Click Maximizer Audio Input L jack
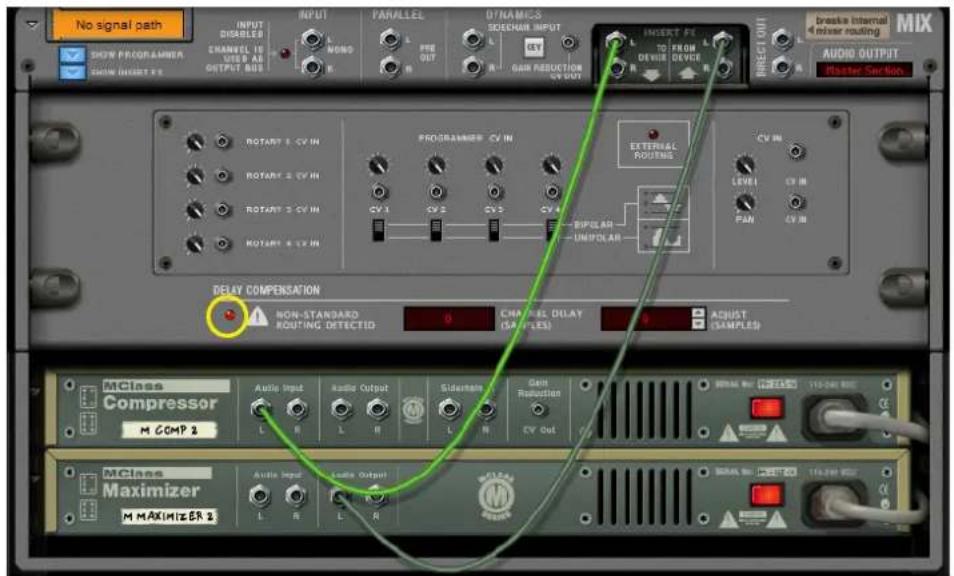 pos(260,496)
